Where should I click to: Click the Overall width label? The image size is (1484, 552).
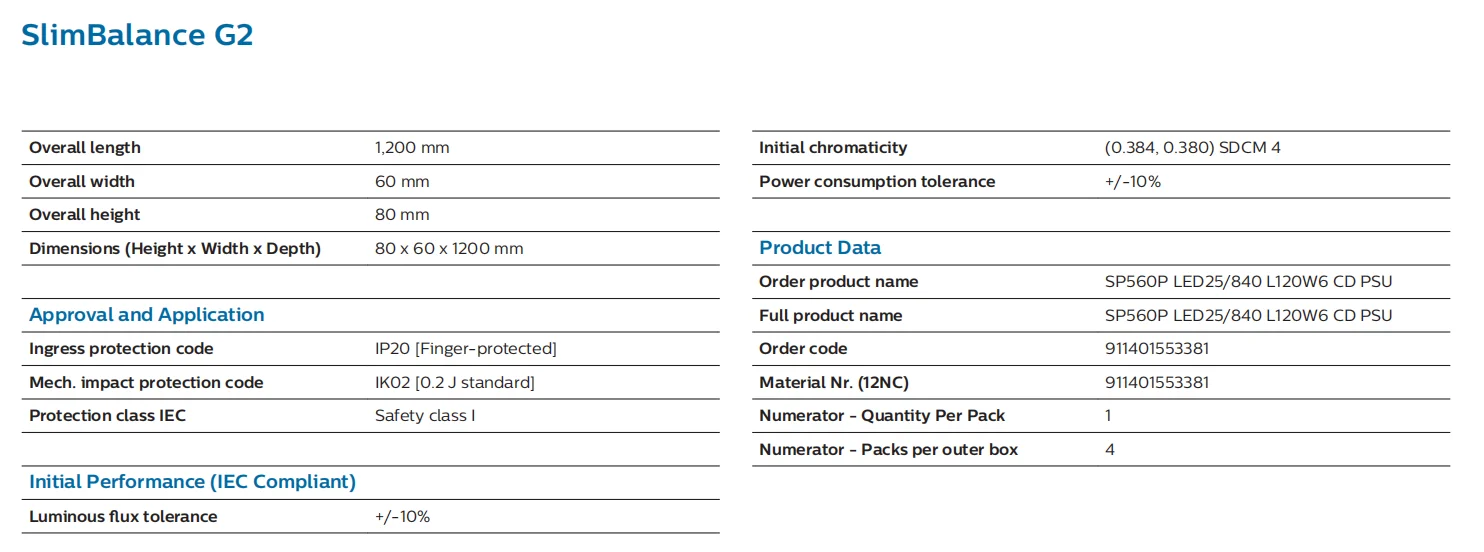82,182
